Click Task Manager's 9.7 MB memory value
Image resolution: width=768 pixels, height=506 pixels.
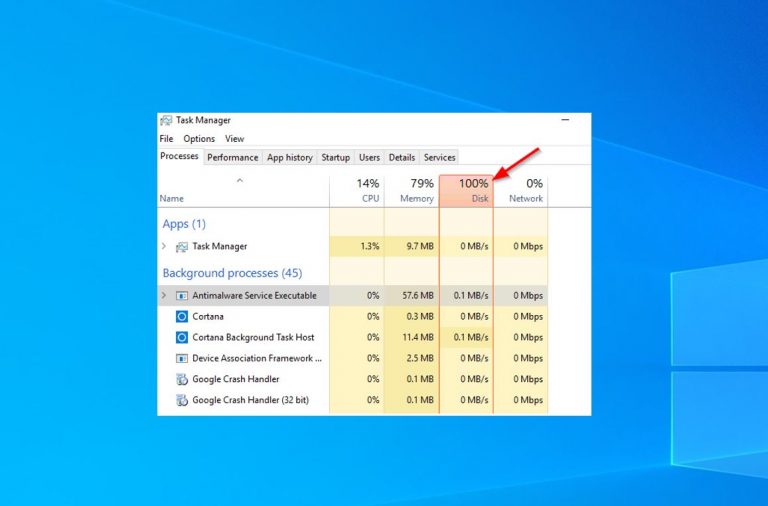click(420, 246)
